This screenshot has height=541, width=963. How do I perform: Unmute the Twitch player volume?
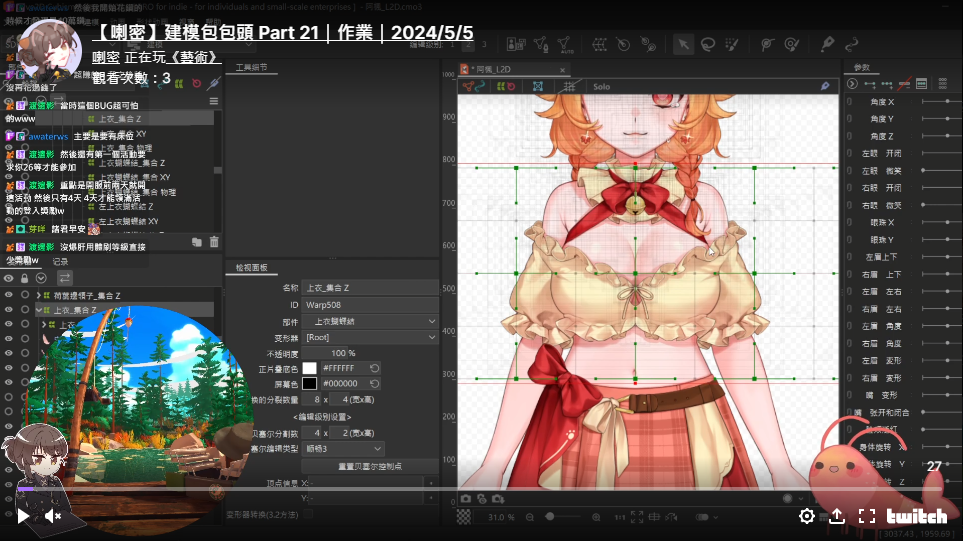(53, 516)
